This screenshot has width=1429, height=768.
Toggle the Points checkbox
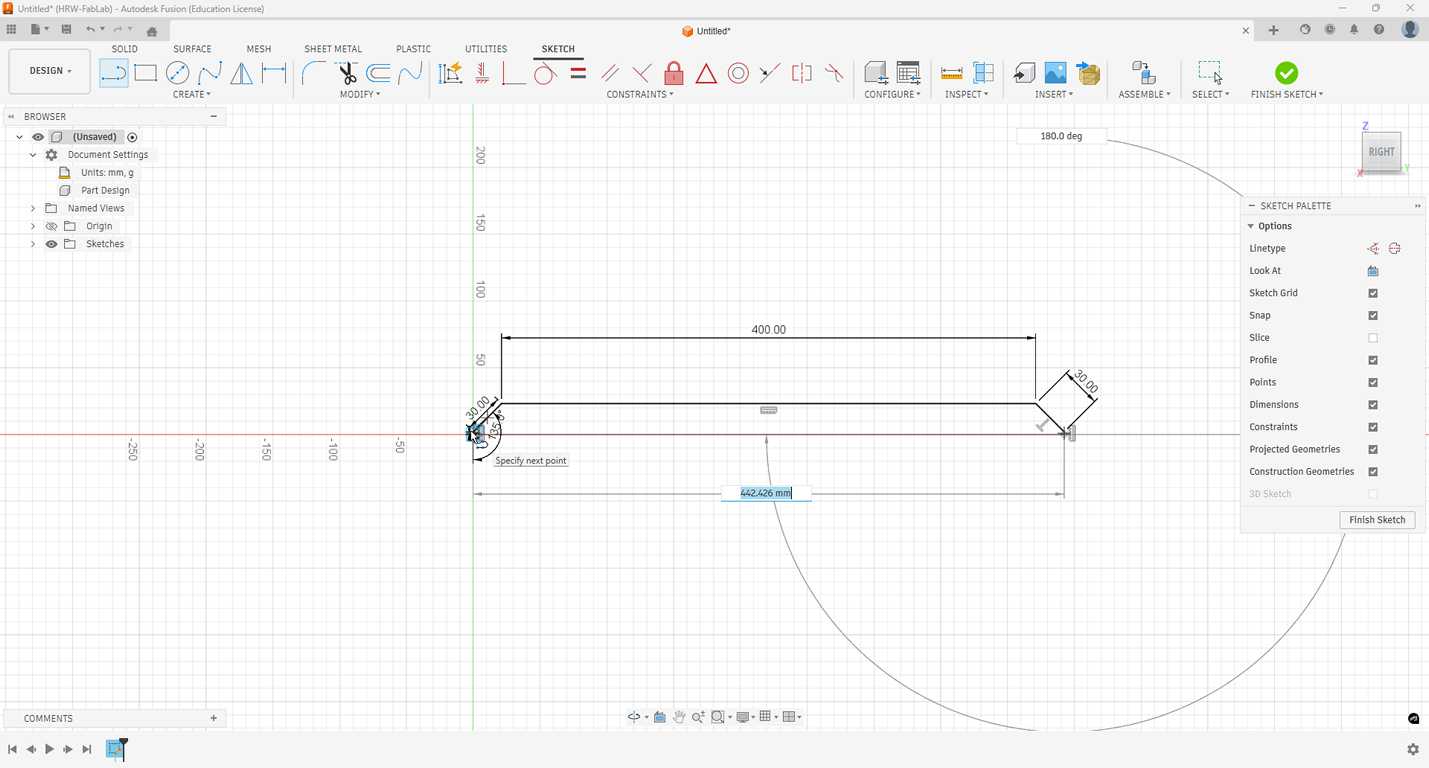click(1373, 382)
